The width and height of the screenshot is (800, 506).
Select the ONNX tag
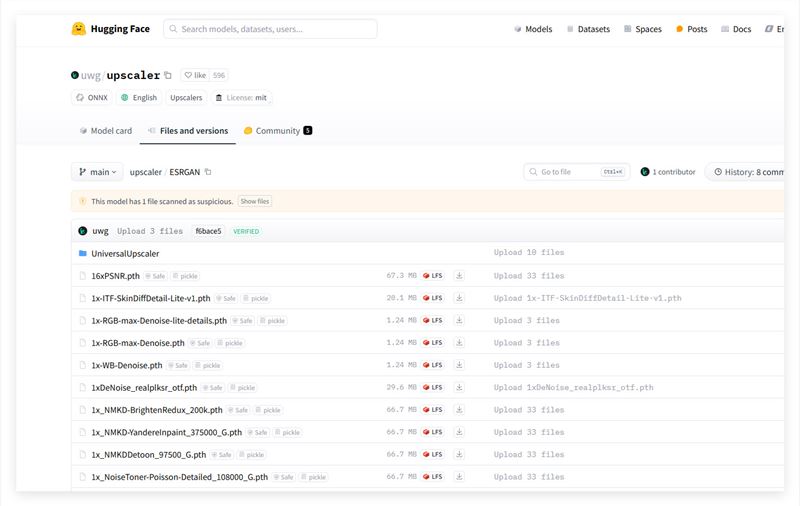coord(92,97)
